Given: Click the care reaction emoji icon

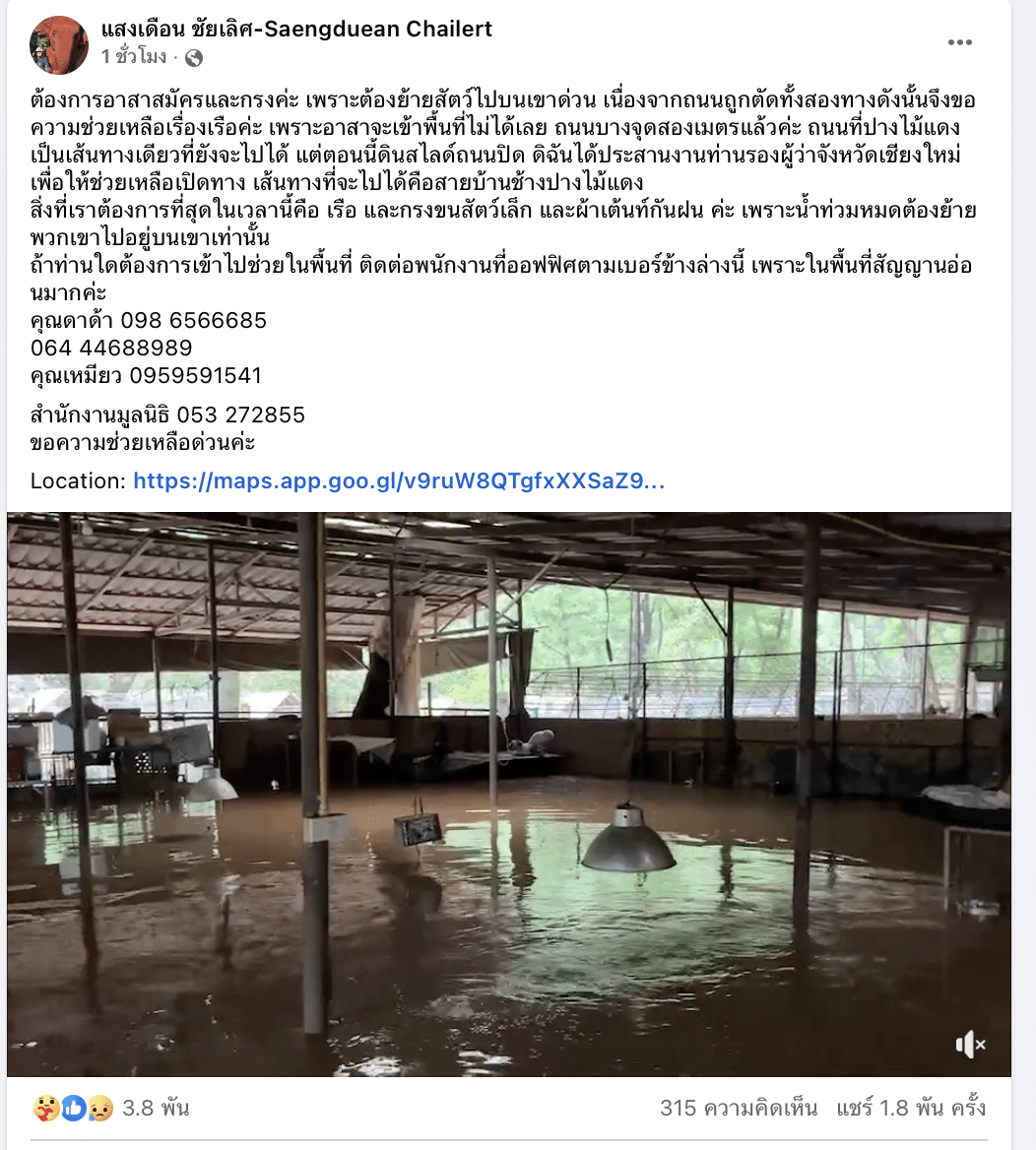Looking at the screenshot, I should 46,1109.
